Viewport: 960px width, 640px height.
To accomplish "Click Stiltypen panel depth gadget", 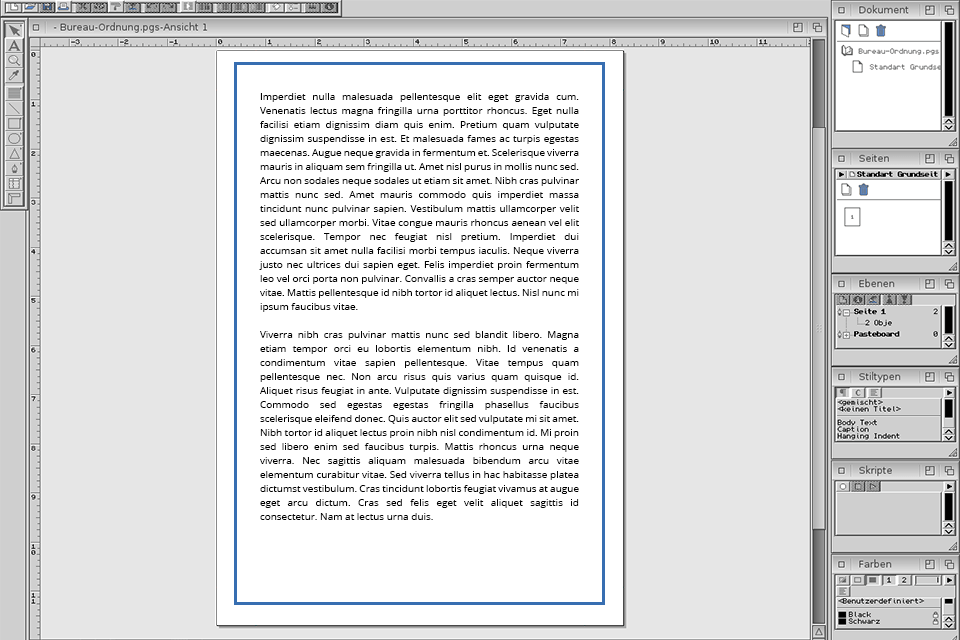I will [x=949, y=377].
